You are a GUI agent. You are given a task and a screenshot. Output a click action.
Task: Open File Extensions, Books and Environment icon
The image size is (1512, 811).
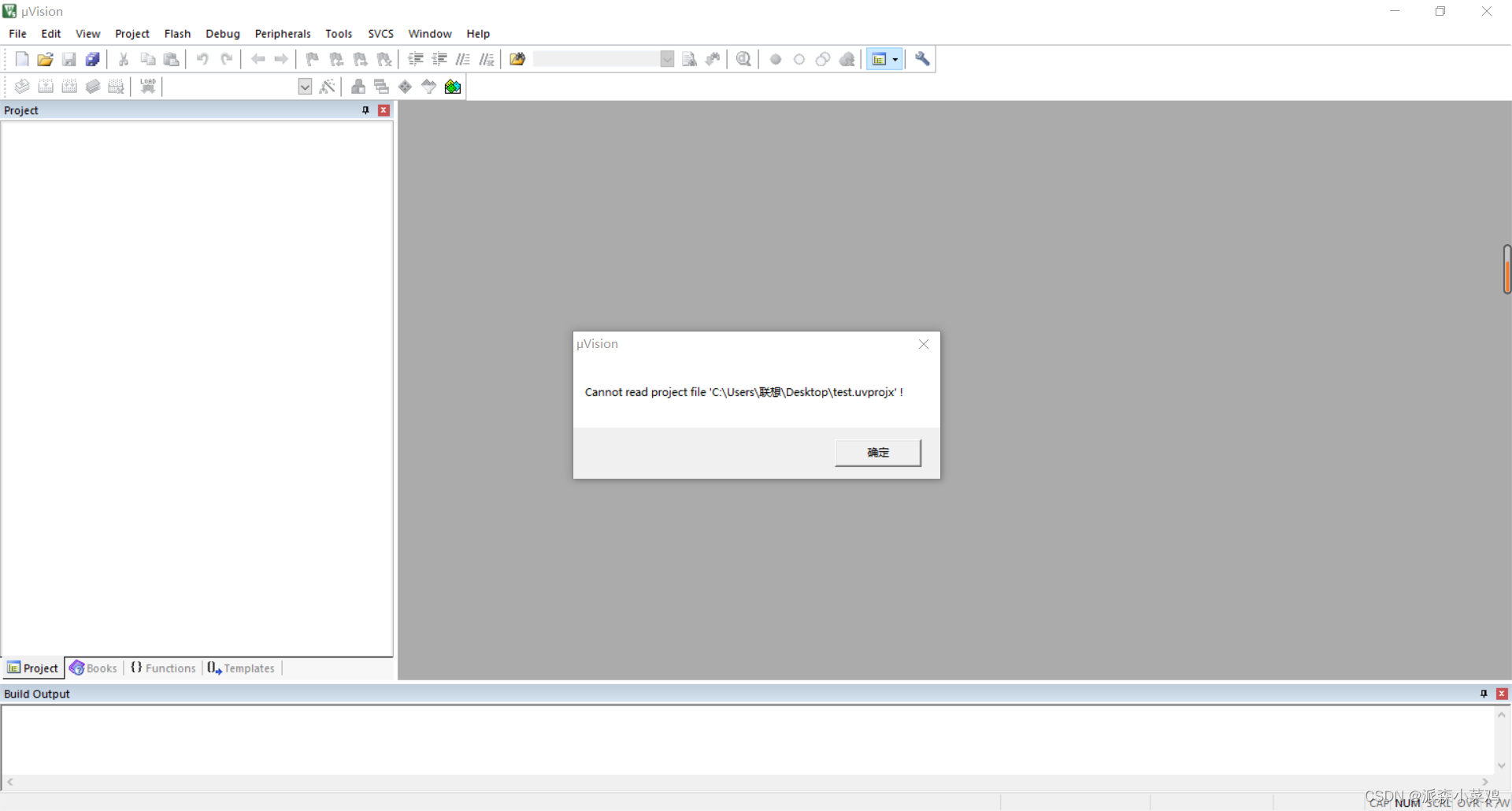coord(358,87)
